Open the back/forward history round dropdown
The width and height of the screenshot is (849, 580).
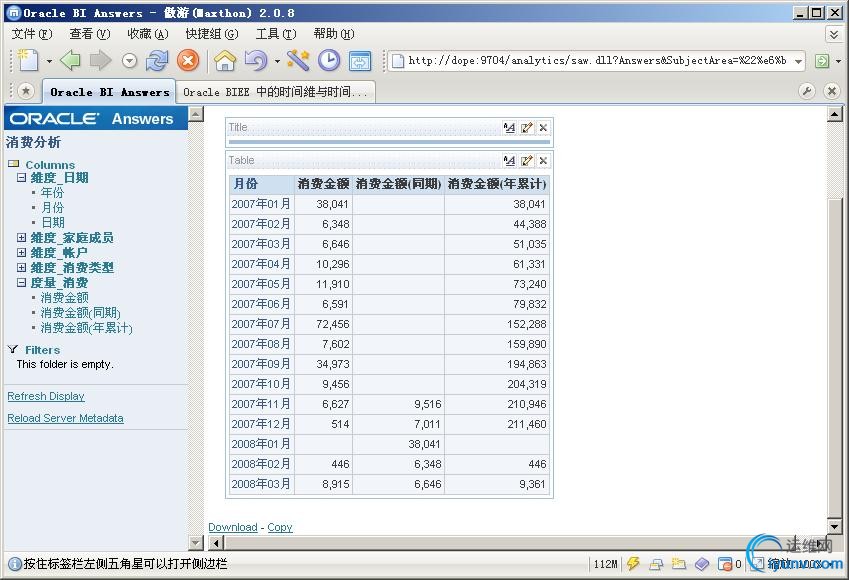coord(129,61)
